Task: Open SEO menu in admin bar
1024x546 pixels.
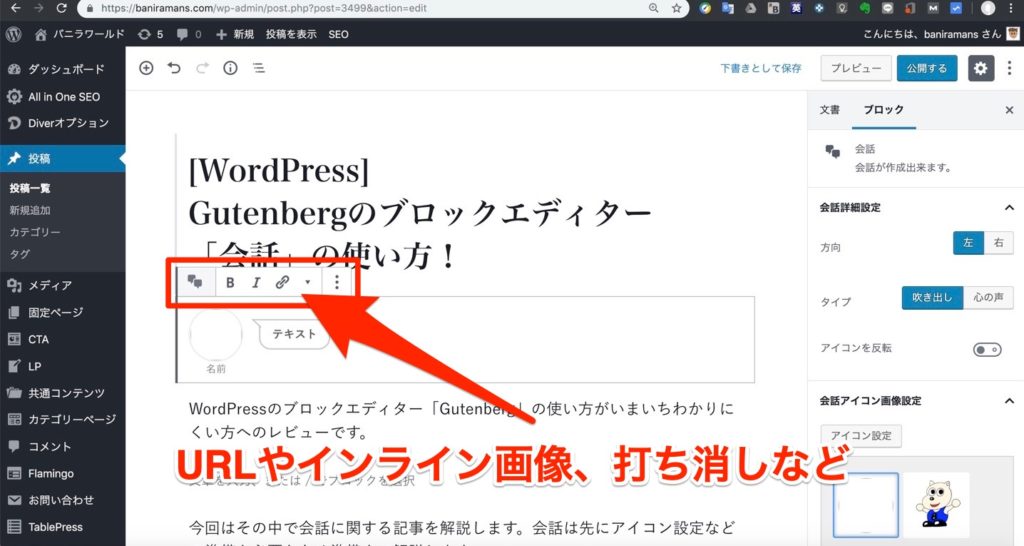Action: point(338,34)
